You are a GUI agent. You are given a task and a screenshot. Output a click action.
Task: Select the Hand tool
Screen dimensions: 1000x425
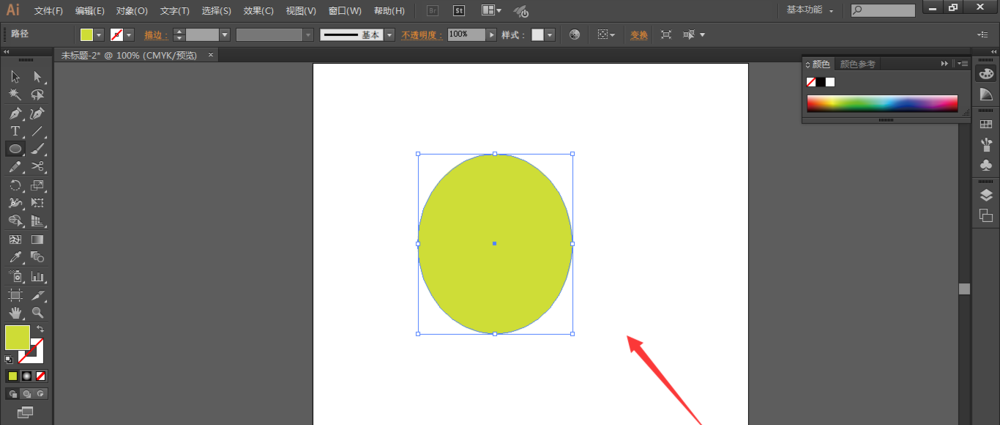point(16,313)
